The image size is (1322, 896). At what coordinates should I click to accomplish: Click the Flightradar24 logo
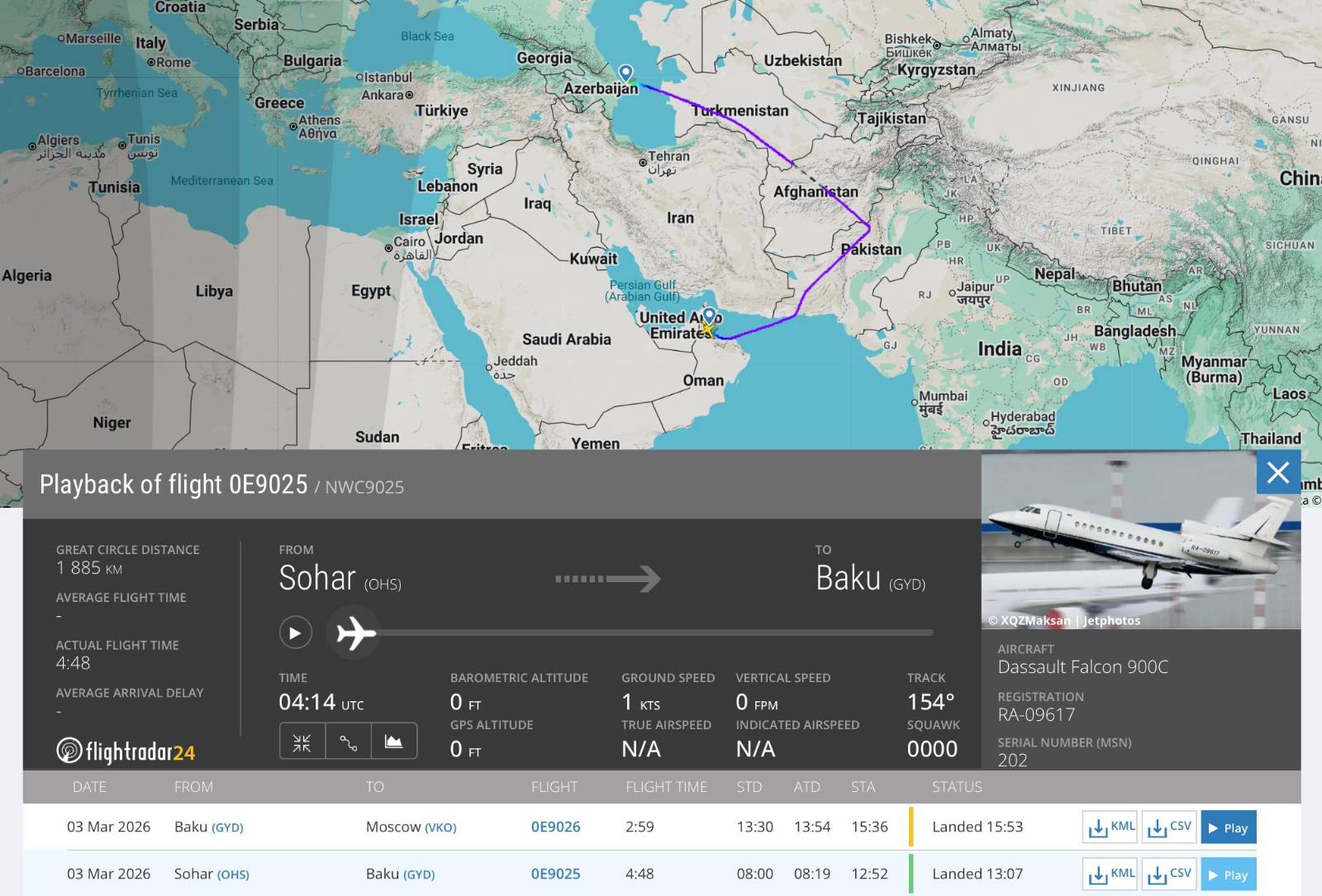(x=126, y=751)
